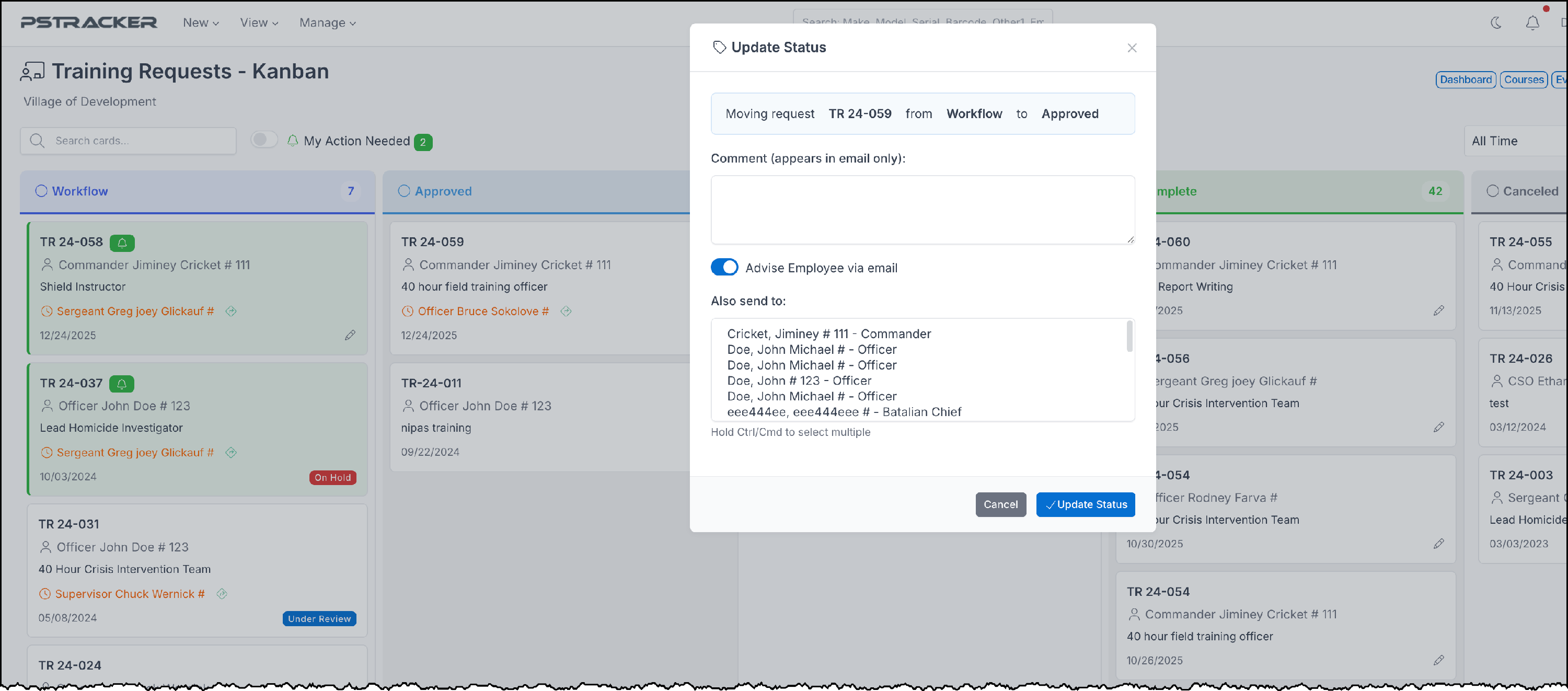
Task: Click the green bell badge on TR 24-058
Action: 122,243
